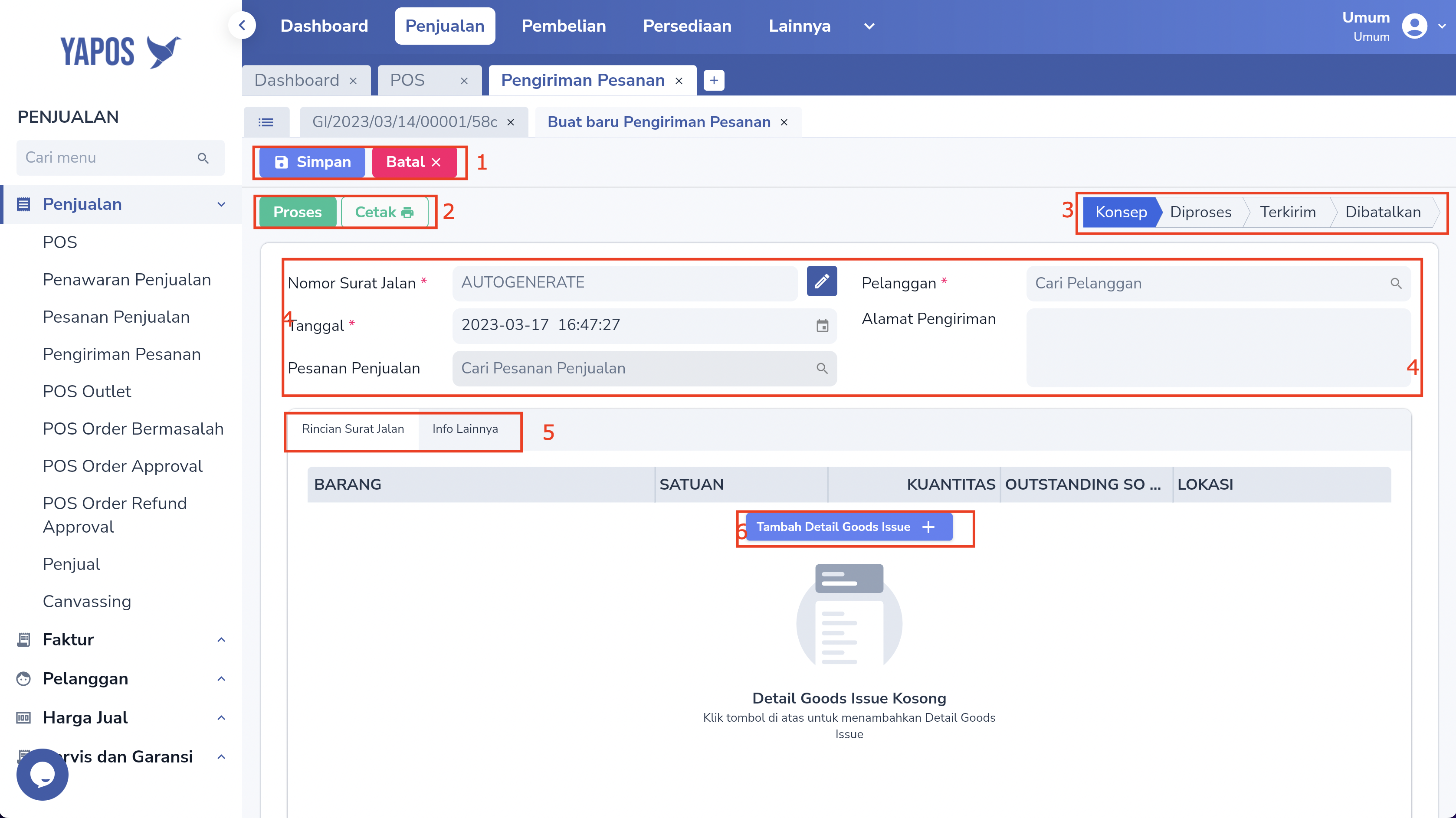This screenshot has width=1456, height=818.
Task: Click the search icon in Cari Pesanan Penjualan
Action: [822, 368]
